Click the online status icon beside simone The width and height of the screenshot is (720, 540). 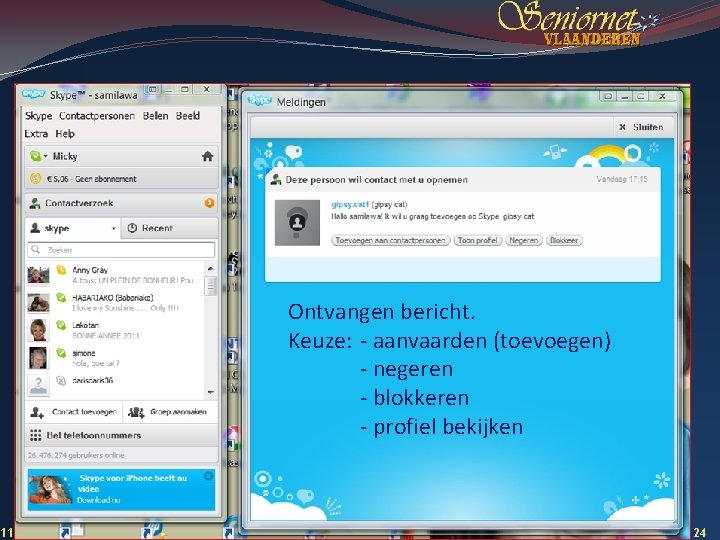pos(61,353)
